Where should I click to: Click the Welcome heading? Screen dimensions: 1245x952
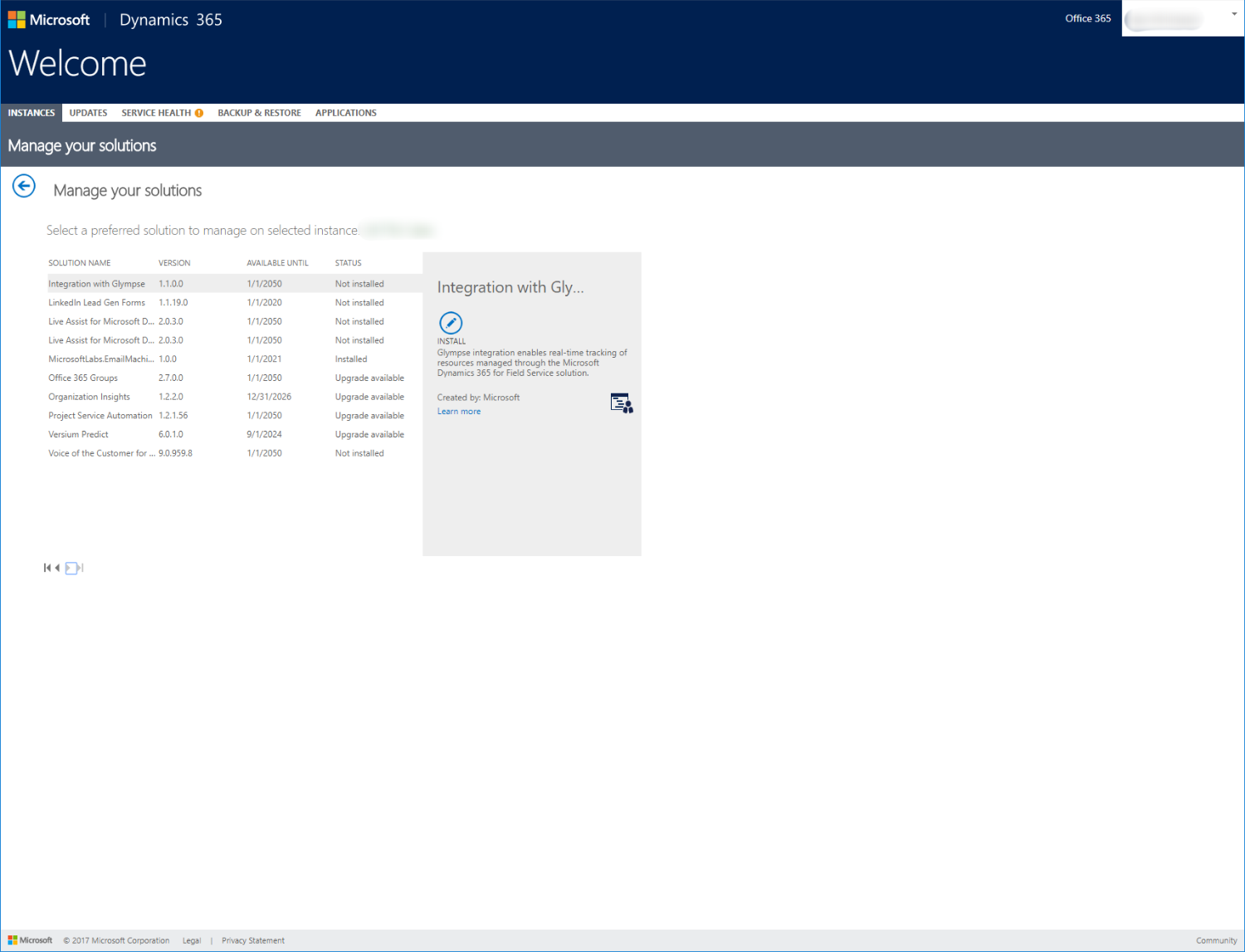point(78,64)
